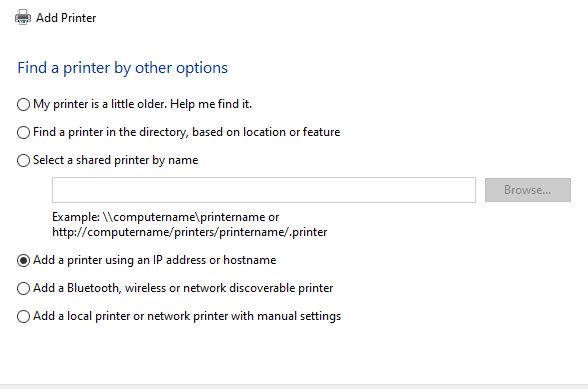Click the 'Add Printer' window title text

pos(66,18)
